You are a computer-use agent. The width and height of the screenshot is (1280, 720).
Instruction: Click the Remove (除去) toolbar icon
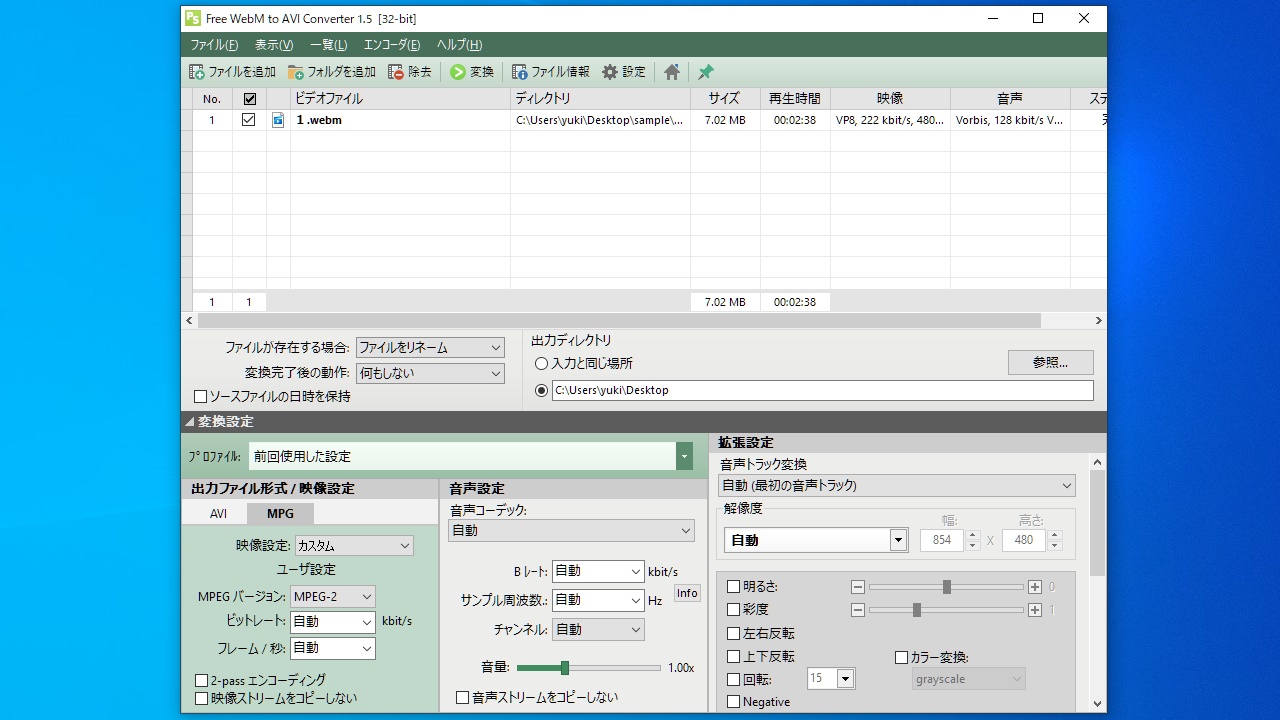tap(396, 72)
